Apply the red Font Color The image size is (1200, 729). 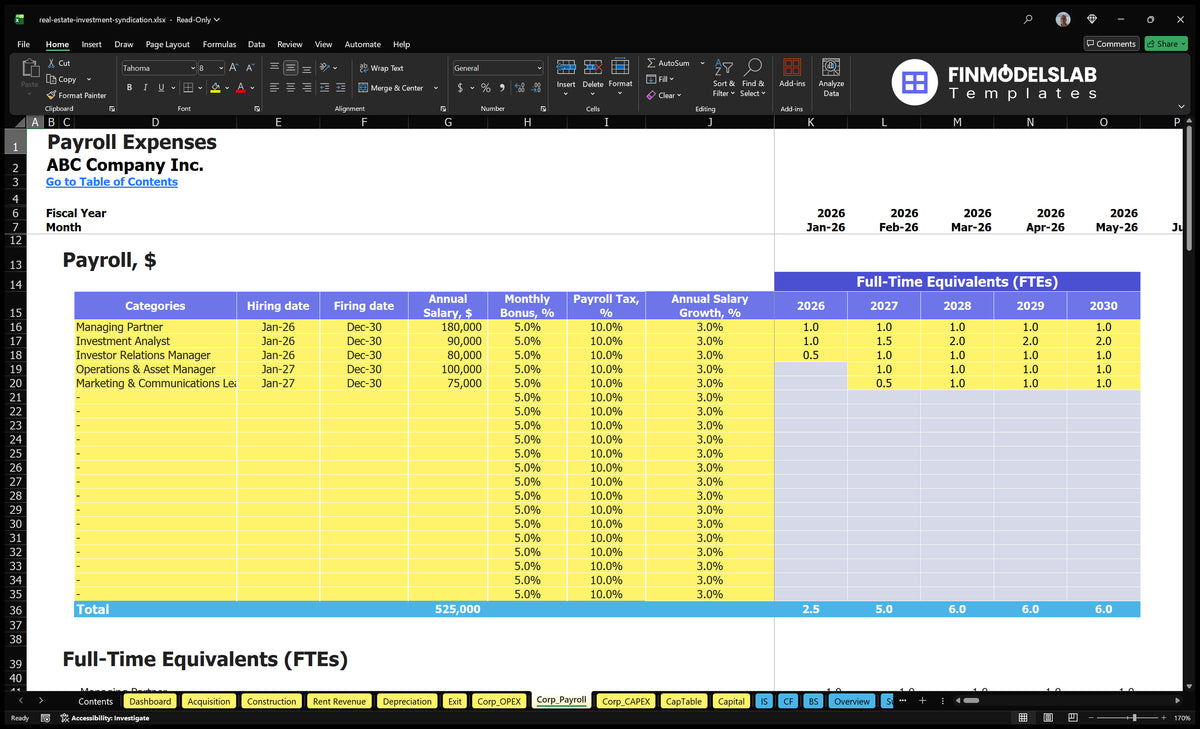(240, 88)
